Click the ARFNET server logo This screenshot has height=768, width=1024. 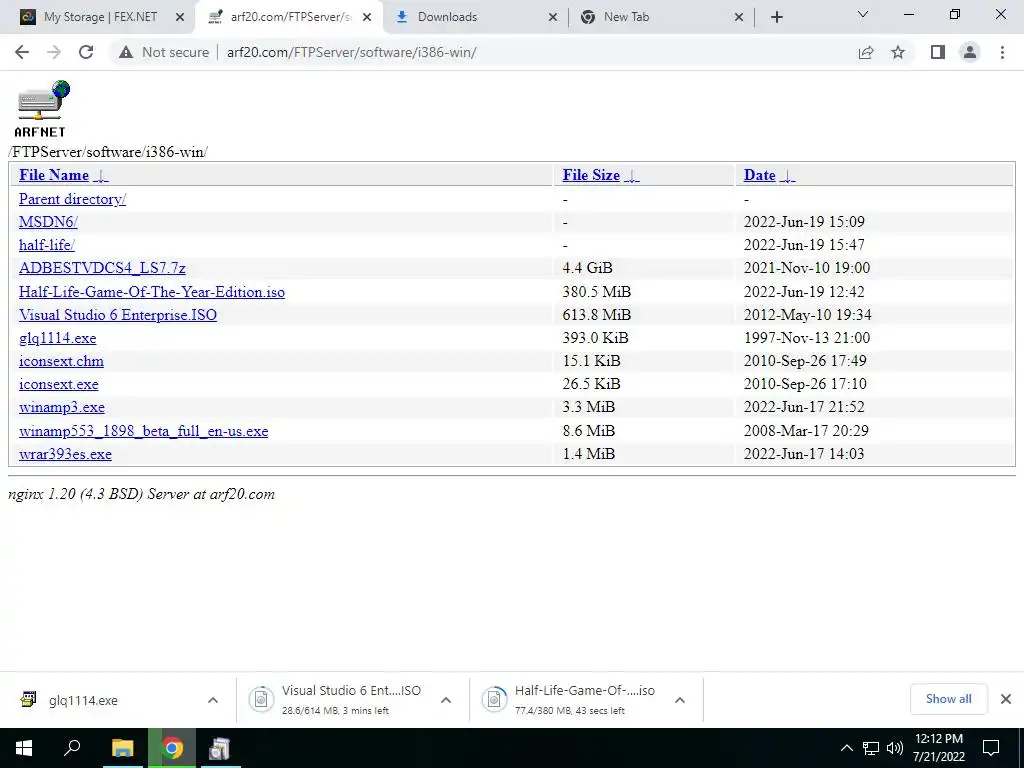[x=40, y=108]
